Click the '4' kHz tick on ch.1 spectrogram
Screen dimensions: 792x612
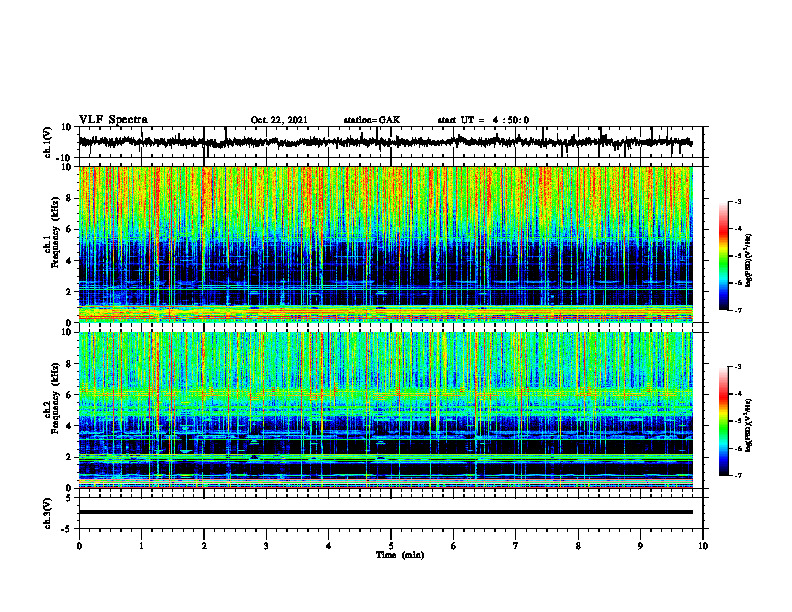tap(70, 261)
